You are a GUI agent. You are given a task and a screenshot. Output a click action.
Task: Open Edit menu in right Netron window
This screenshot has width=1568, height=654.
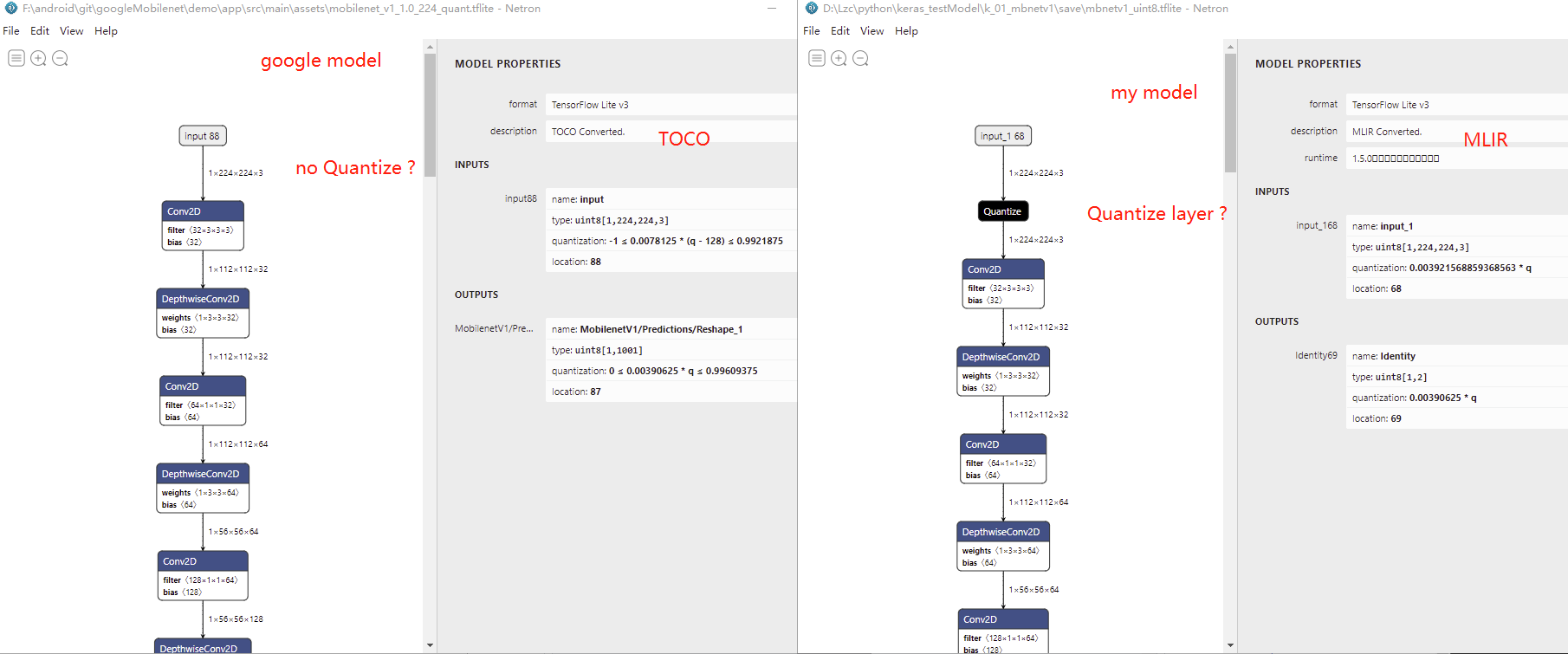840,30
